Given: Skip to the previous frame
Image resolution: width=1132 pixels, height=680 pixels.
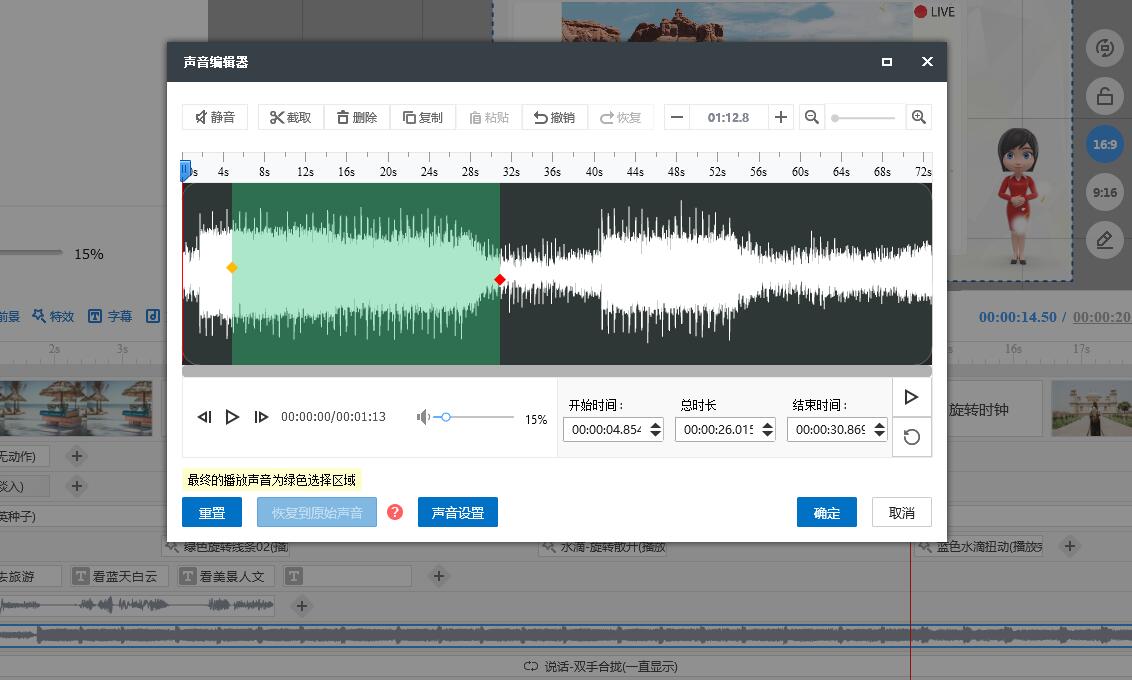Looking at the screenshot, I should click(204, 417).
